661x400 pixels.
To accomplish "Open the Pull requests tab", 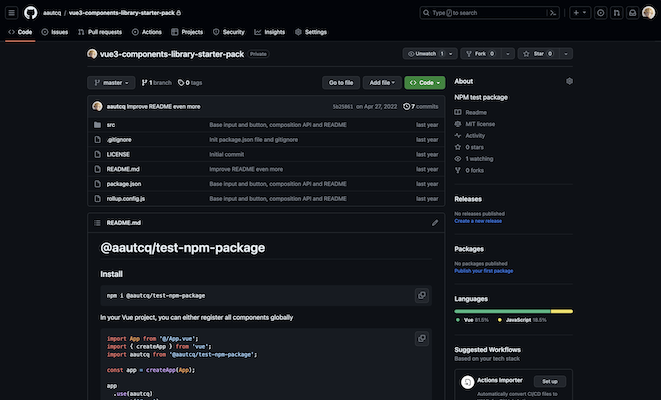I will click(x=100, y=32).
